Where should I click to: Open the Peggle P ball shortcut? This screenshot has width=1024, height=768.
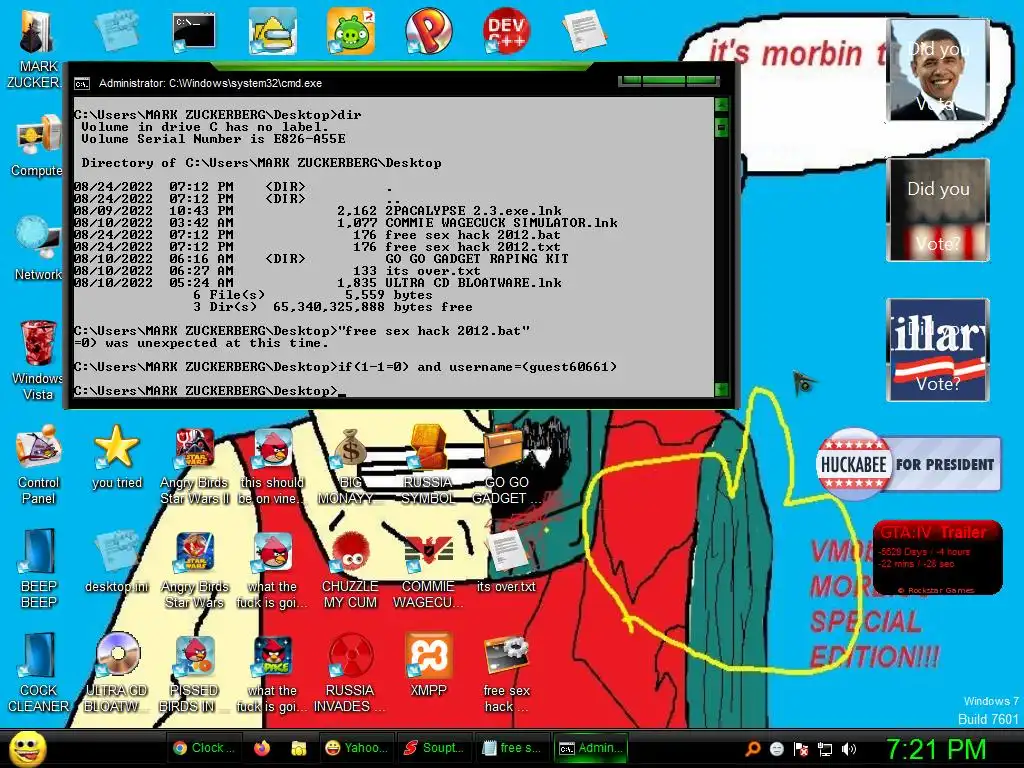(428, 31)
